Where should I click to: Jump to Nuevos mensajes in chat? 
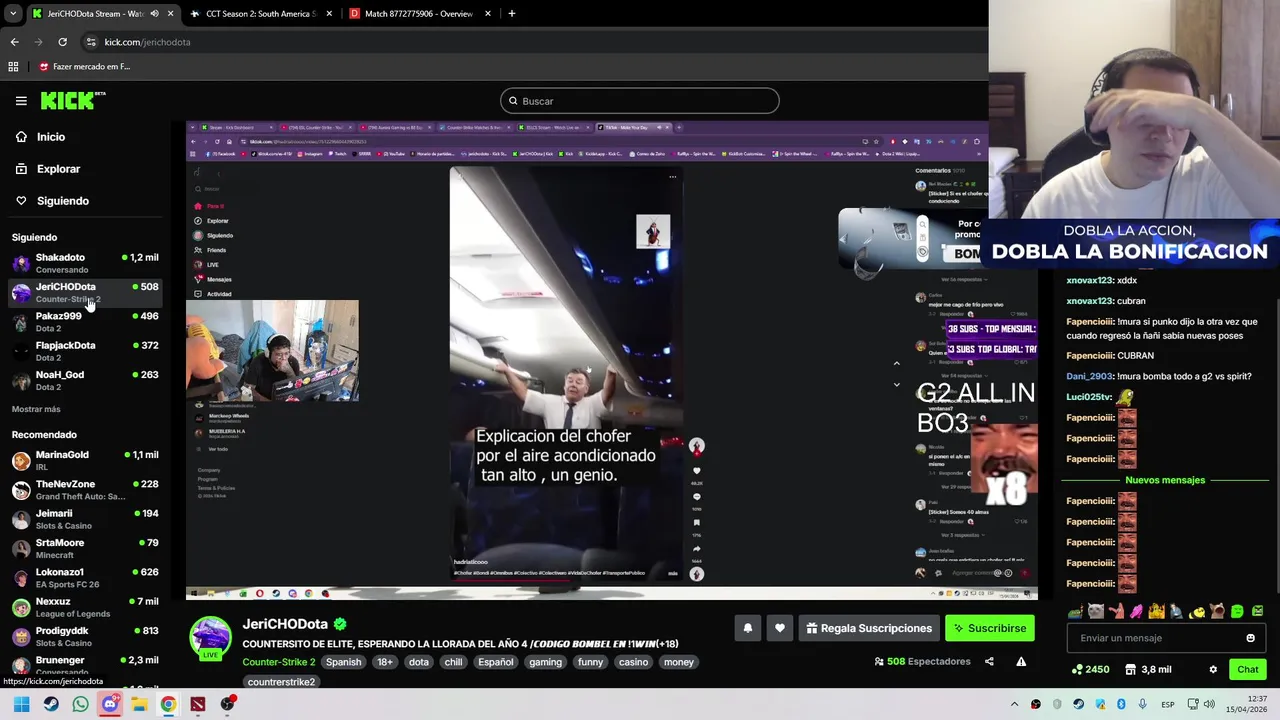pos(1165,480)
